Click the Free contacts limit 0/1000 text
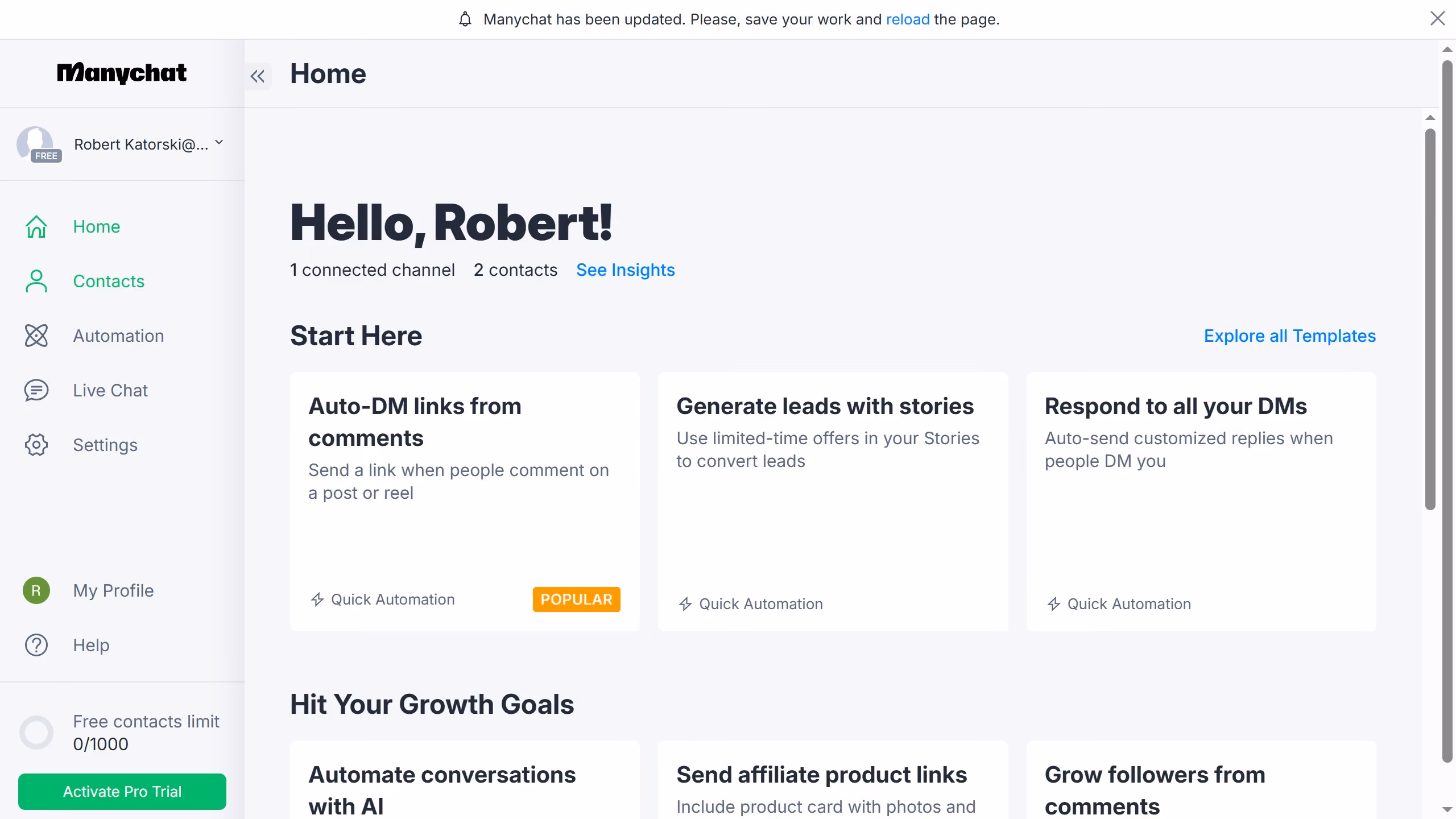Image resolution: width=1456 pixels, height=819 pixels. click(x=146, y=733)
